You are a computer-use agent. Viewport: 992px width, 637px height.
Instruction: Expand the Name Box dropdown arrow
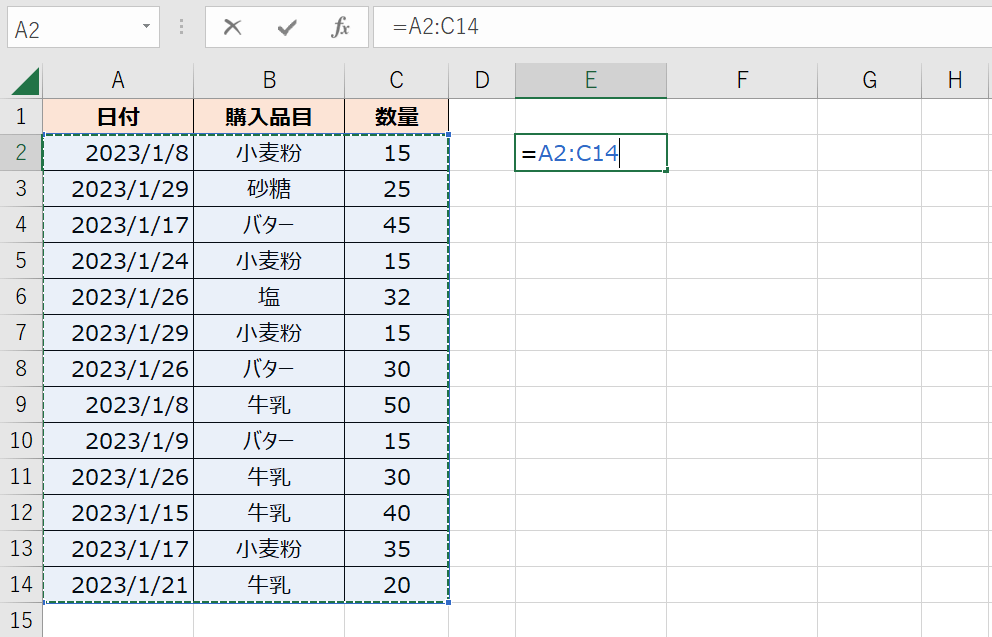[148, 27]
